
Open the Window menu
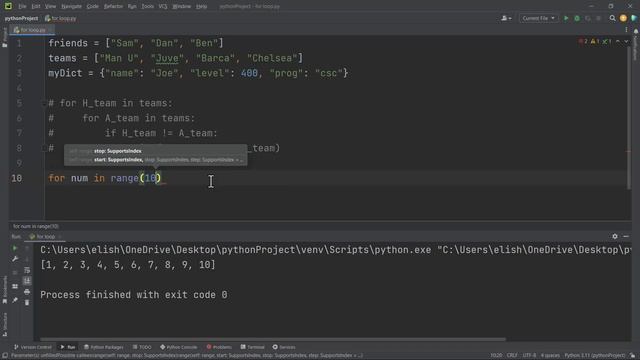(182, 6)
